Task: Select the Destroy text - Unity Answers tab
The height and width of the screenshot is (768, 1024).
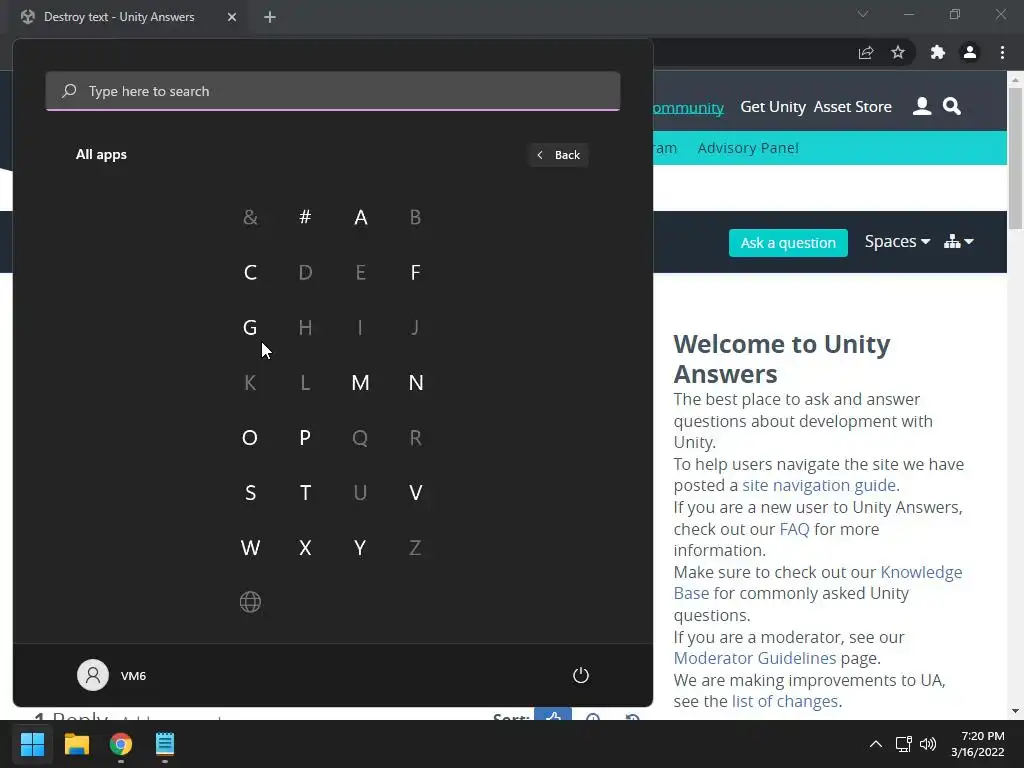Action: point(119,17)
